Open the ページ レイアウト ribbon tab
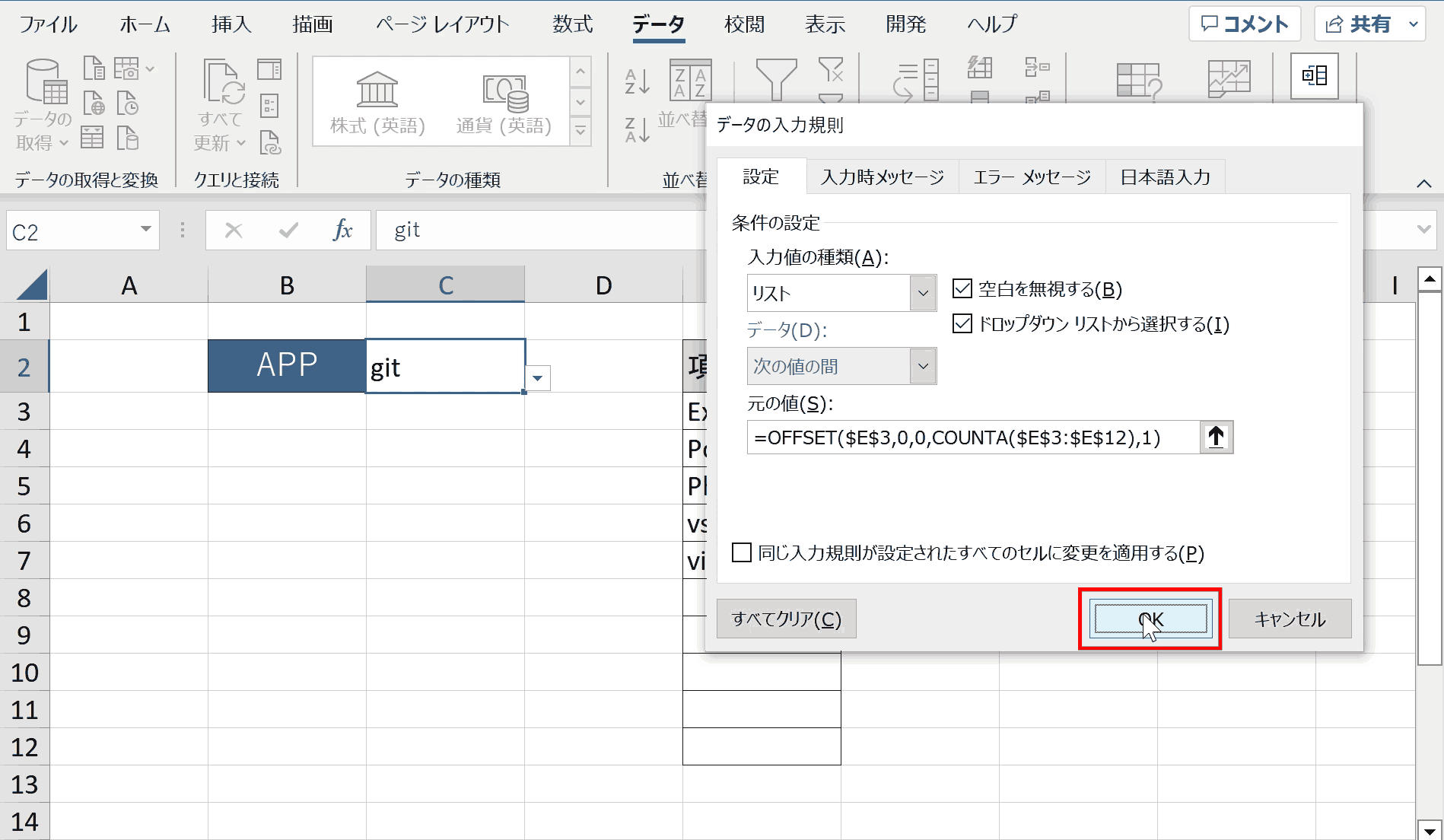This screenshot has height=840, width=1444. tap(442, 24)
